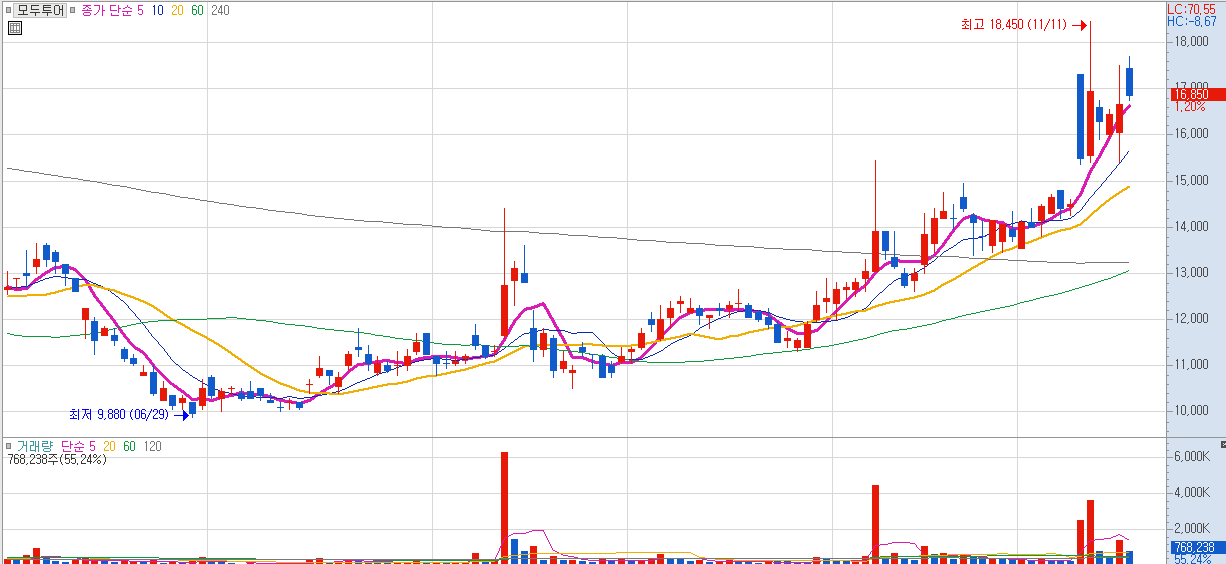Image resolution: width=1226 pixels, height=564 pixels.
Task: Select the green 60-day price average legend
Action: [198, 11]
